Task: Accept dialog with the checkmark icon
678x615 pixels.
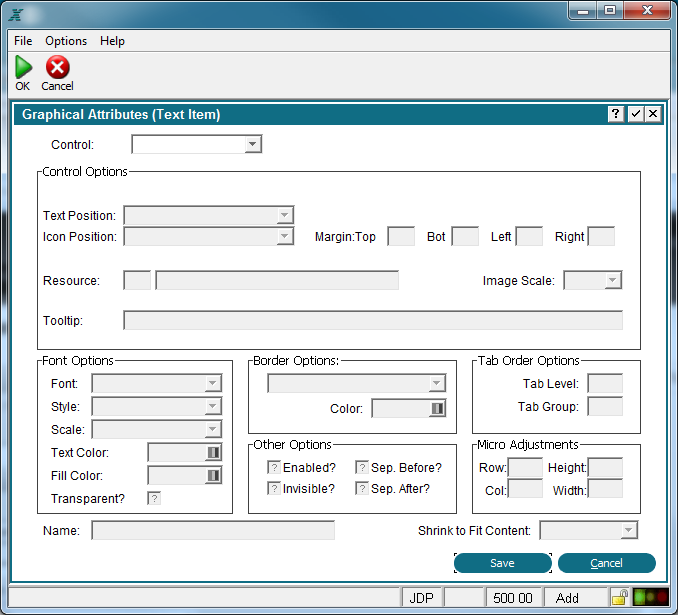Action: tap(635, 114)
